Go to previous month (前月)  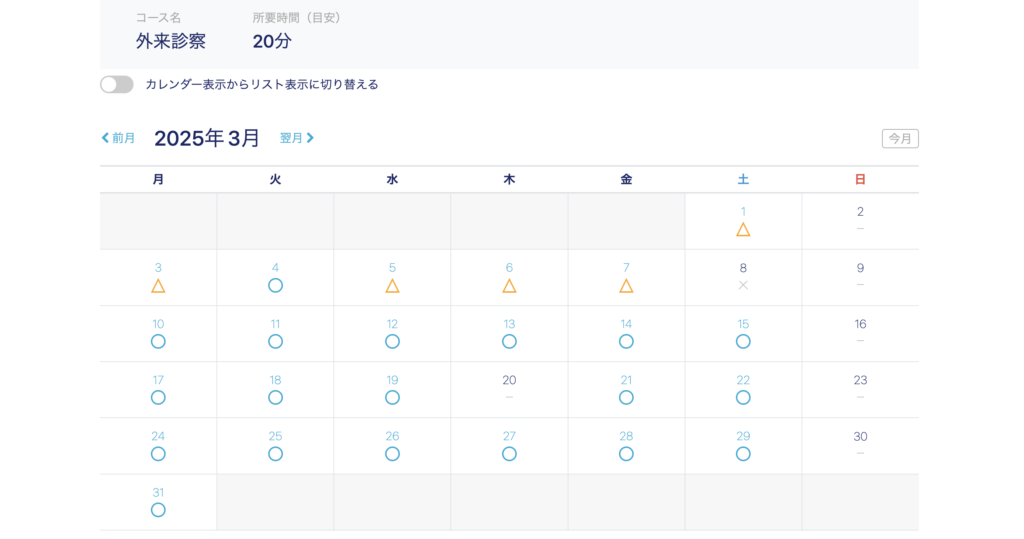pos(118,138)
